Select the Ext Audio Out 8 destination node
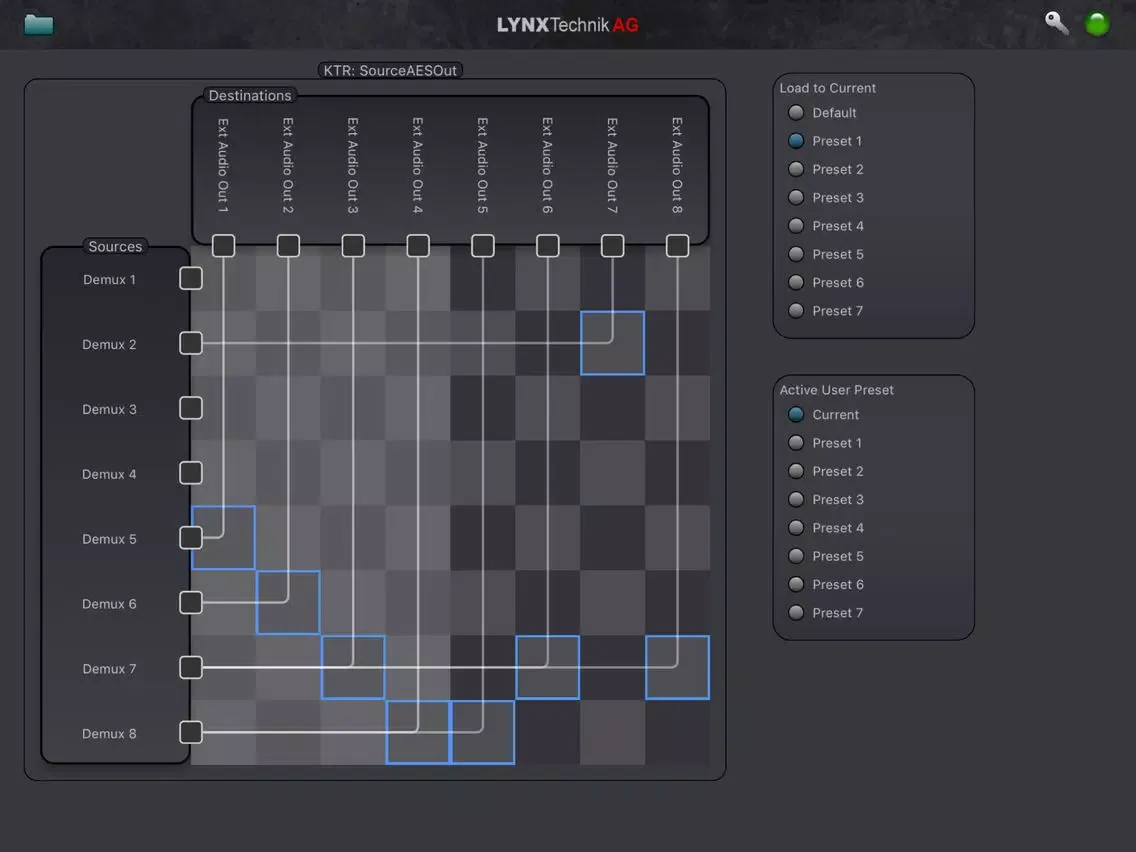The height and width of the screenshot is (852, 1136). pyautogui.click(x=677, y=246)
